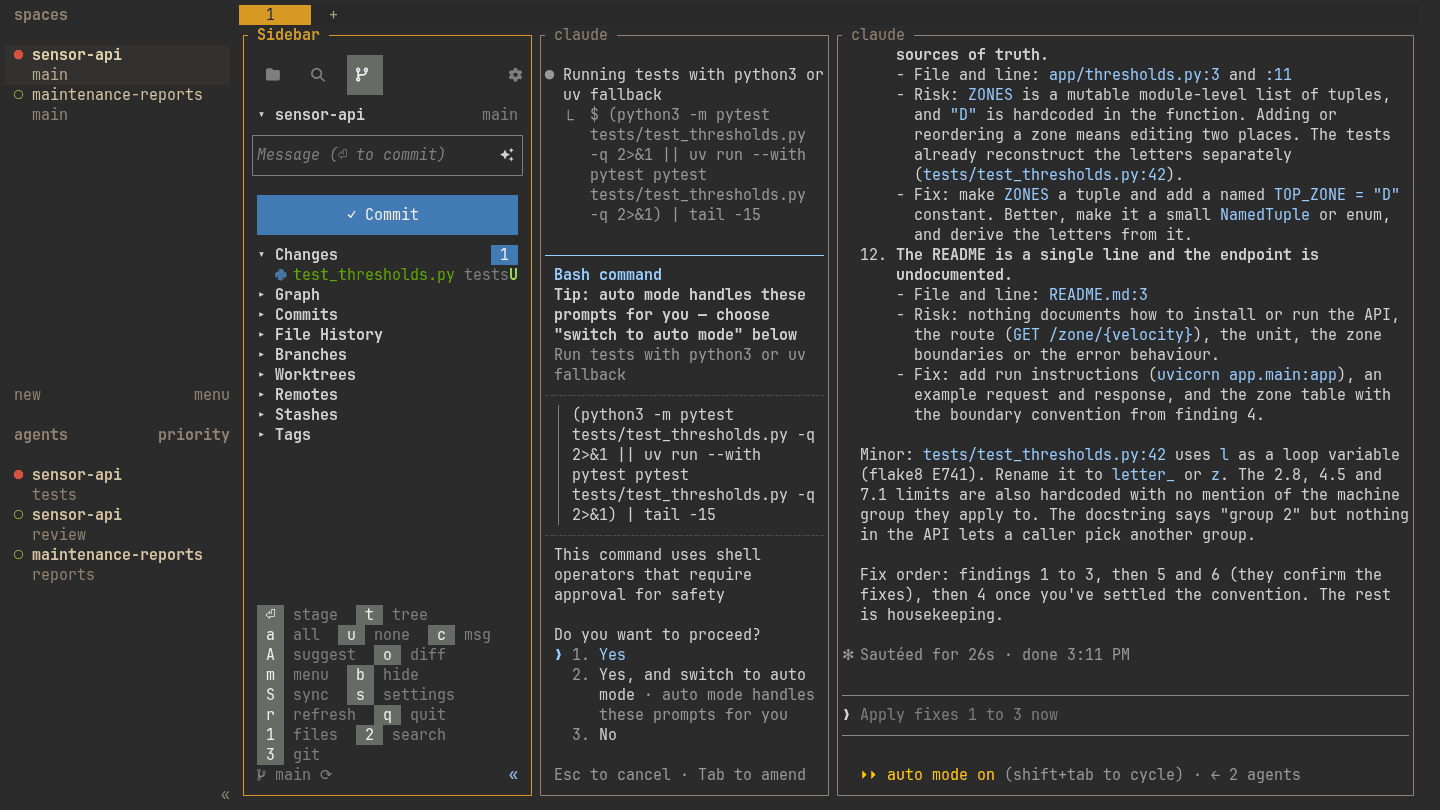Open the app/thresholds.py:3 link
Screen dimensions: 1440x810
click(x=1134, y=75)
